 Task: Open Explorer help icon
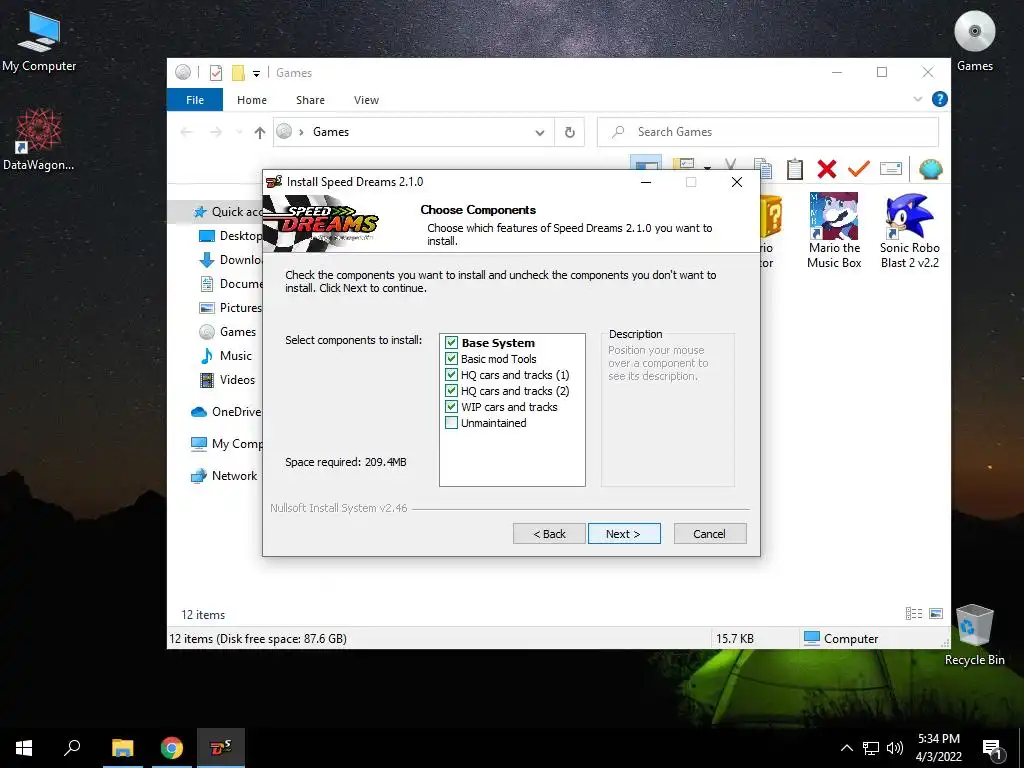click(939, 99)
